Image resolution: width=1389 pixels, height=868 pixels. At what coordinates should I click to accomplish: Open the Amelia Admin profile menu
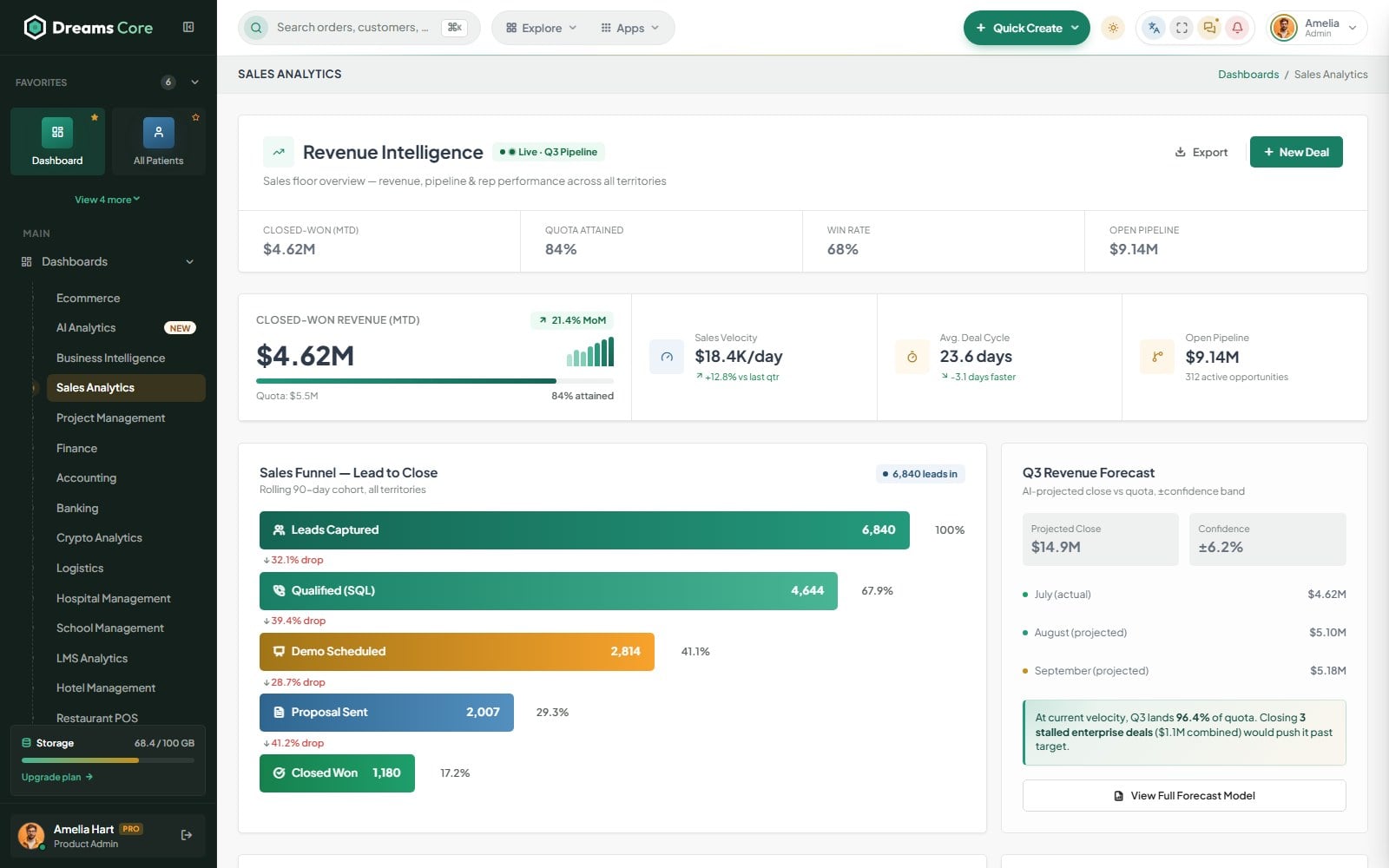[1318, 28]
